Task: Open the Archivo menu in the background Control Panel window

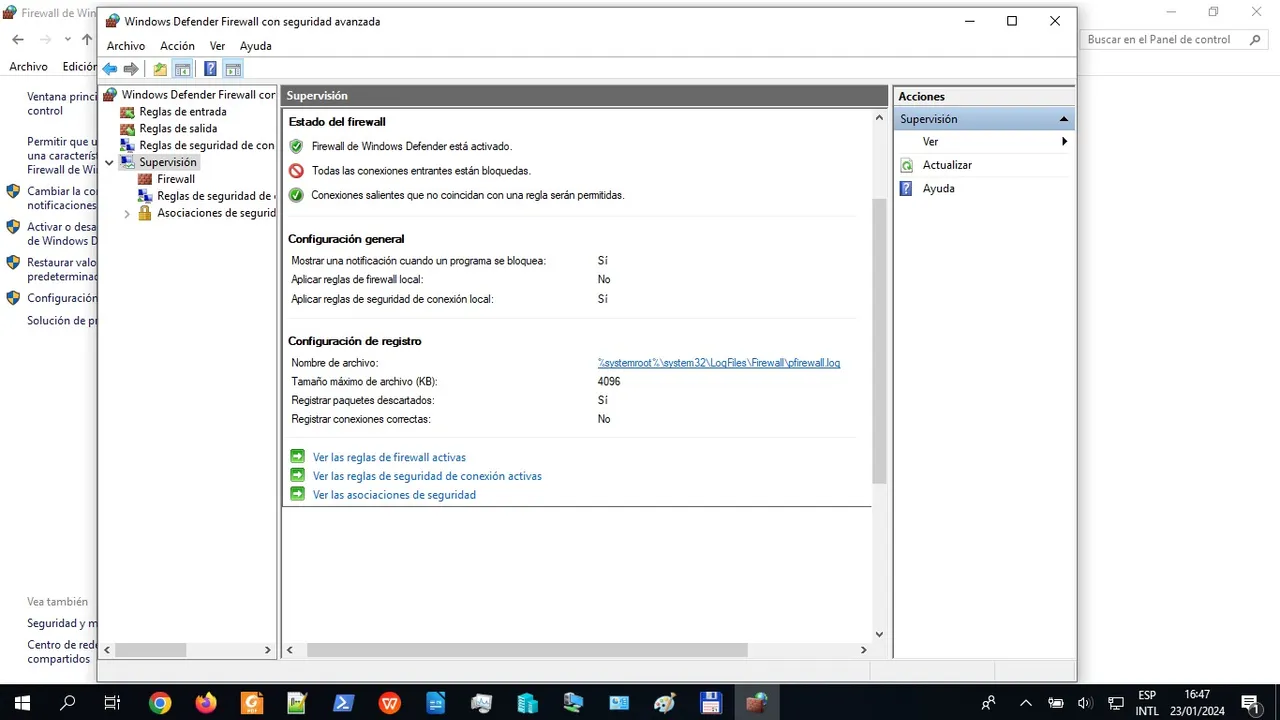Action: tap(28, 67)
